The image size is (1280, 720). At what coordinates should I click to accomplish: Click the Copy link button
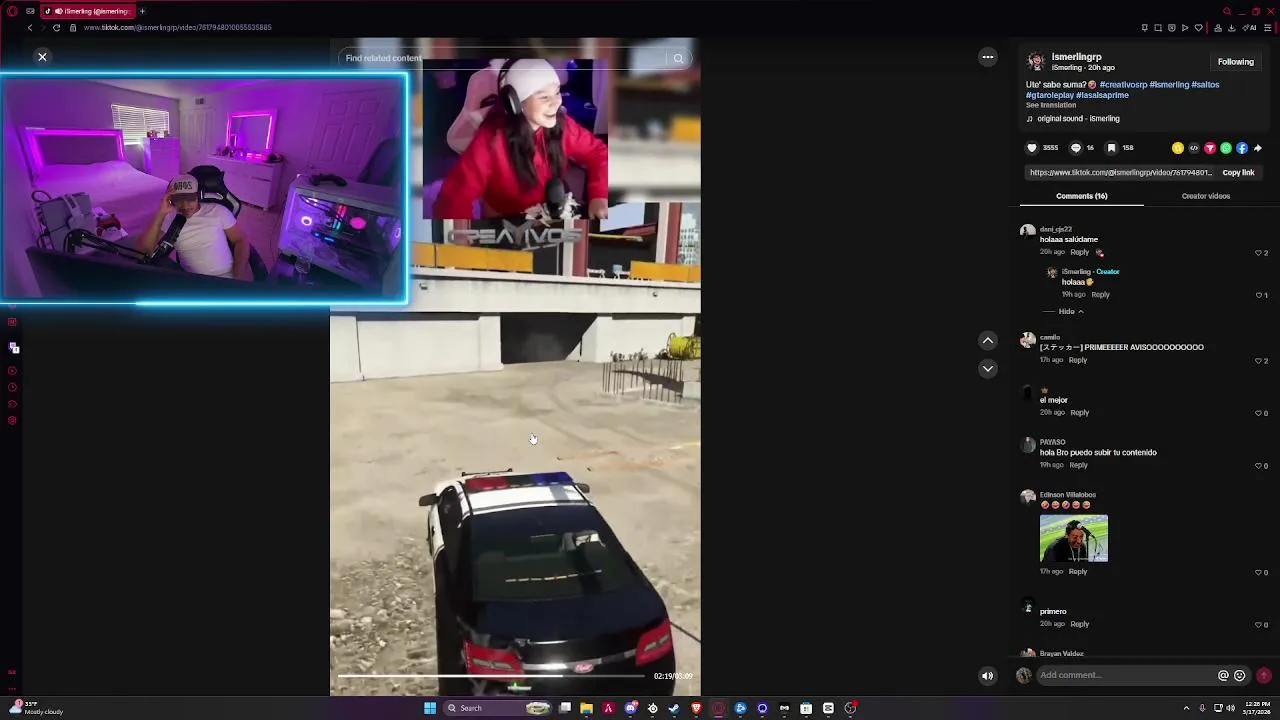click(1238, 173)
